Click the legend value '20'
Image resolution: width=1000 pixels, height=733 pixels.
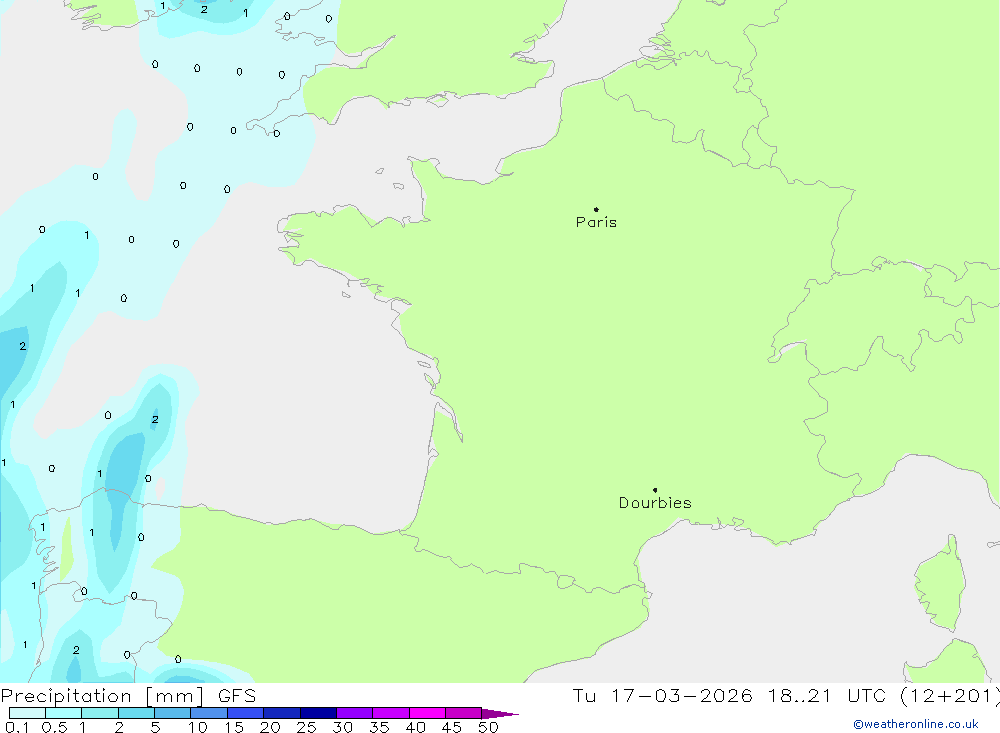pos(270,727)
